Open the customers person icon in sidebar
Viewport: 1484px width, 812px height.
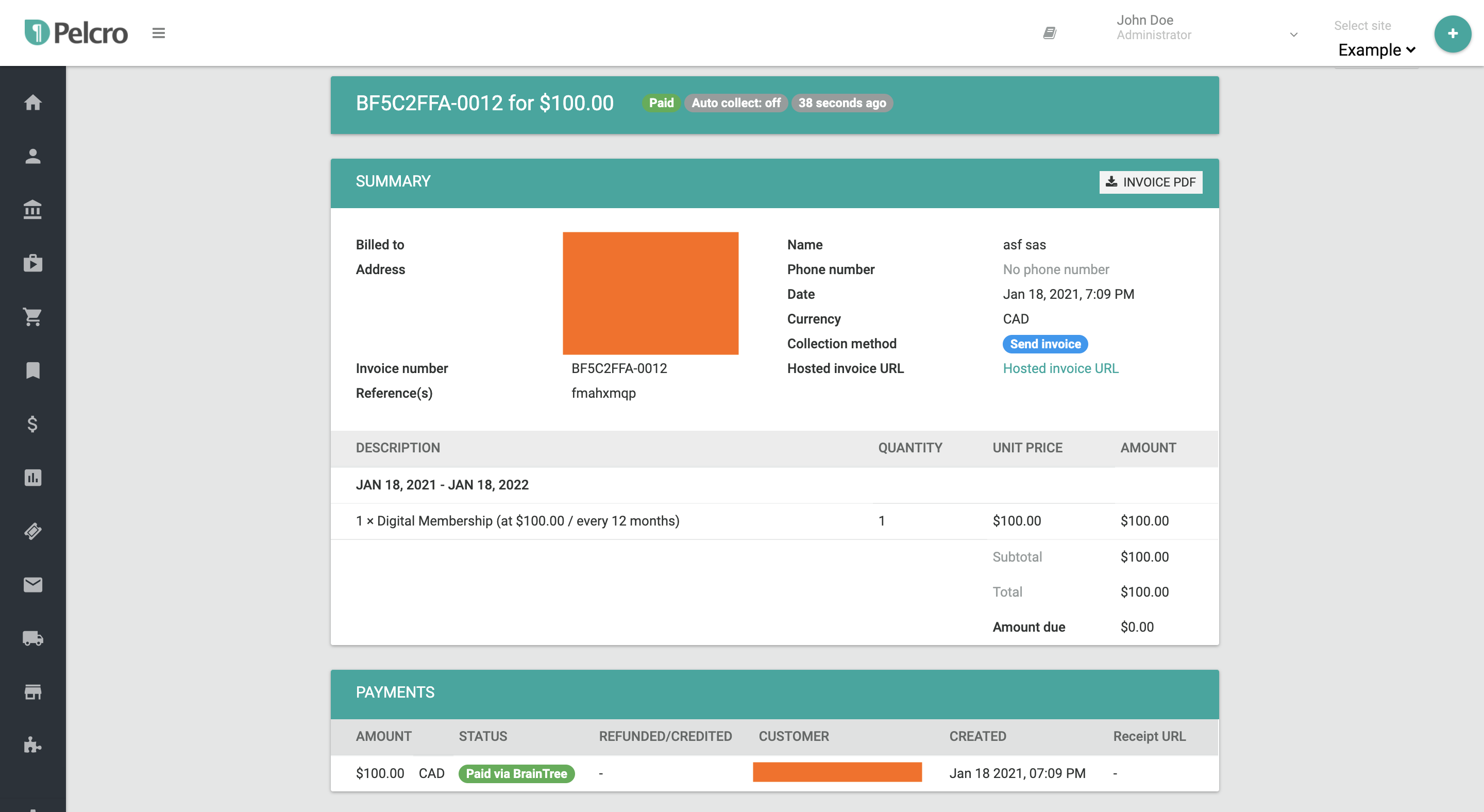(x=33, y=156)
